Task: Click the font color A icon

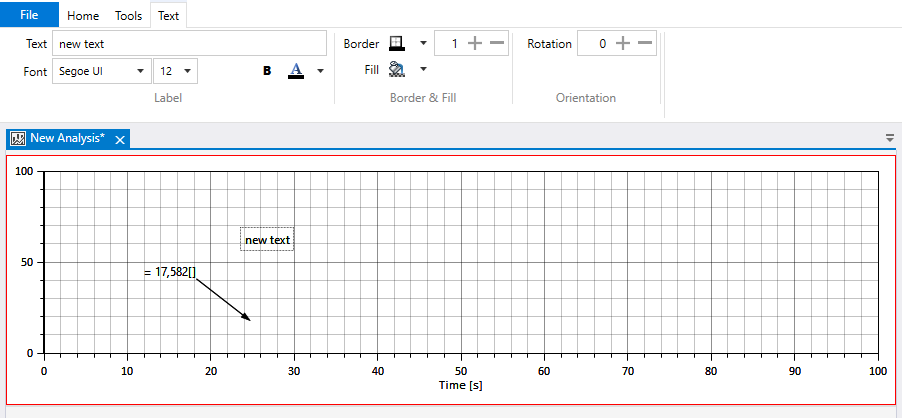Action: coord(295,71)
